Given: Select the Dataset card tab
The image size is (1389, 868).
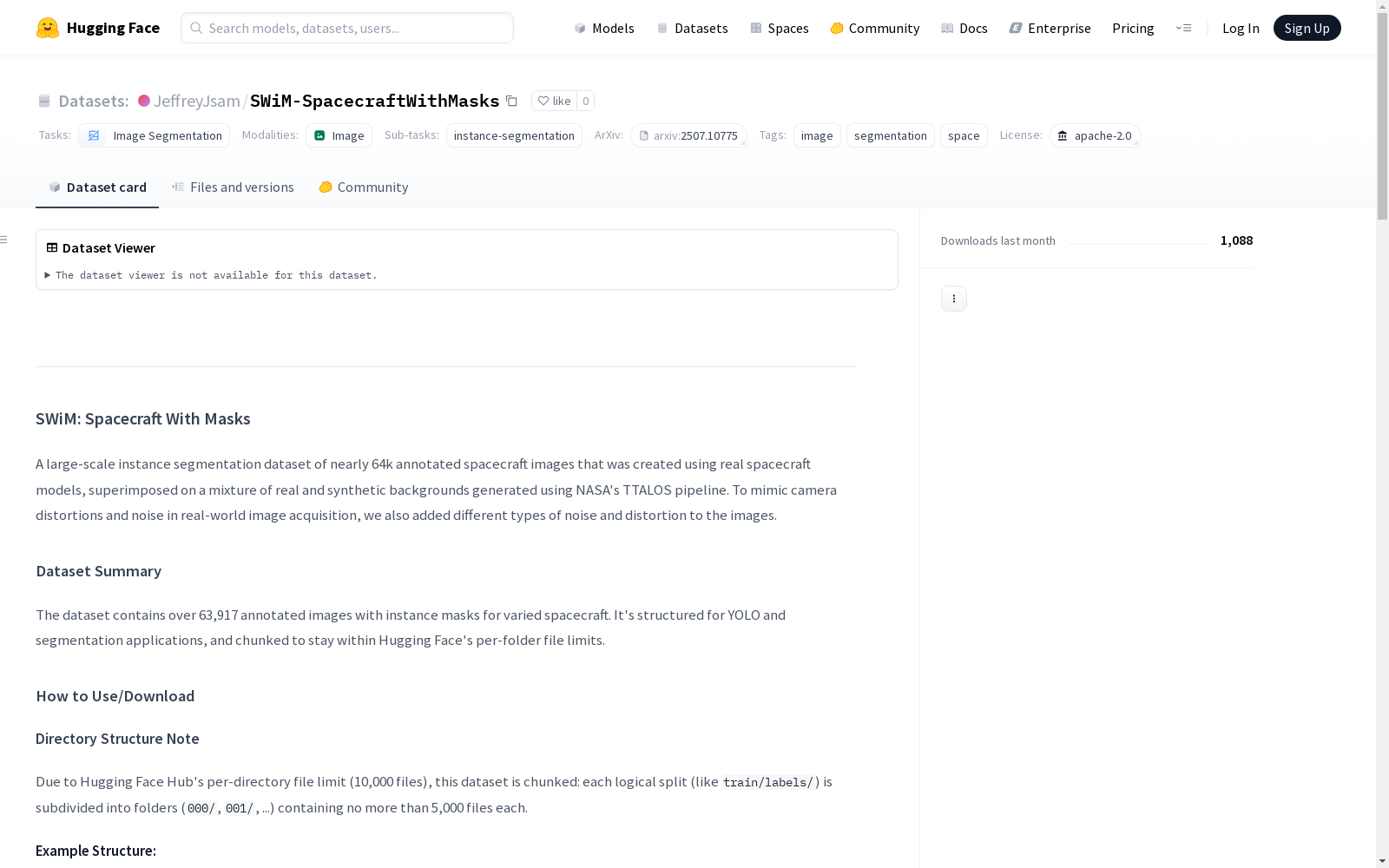Looking at the screenshot, I should (x=97, y=187).
